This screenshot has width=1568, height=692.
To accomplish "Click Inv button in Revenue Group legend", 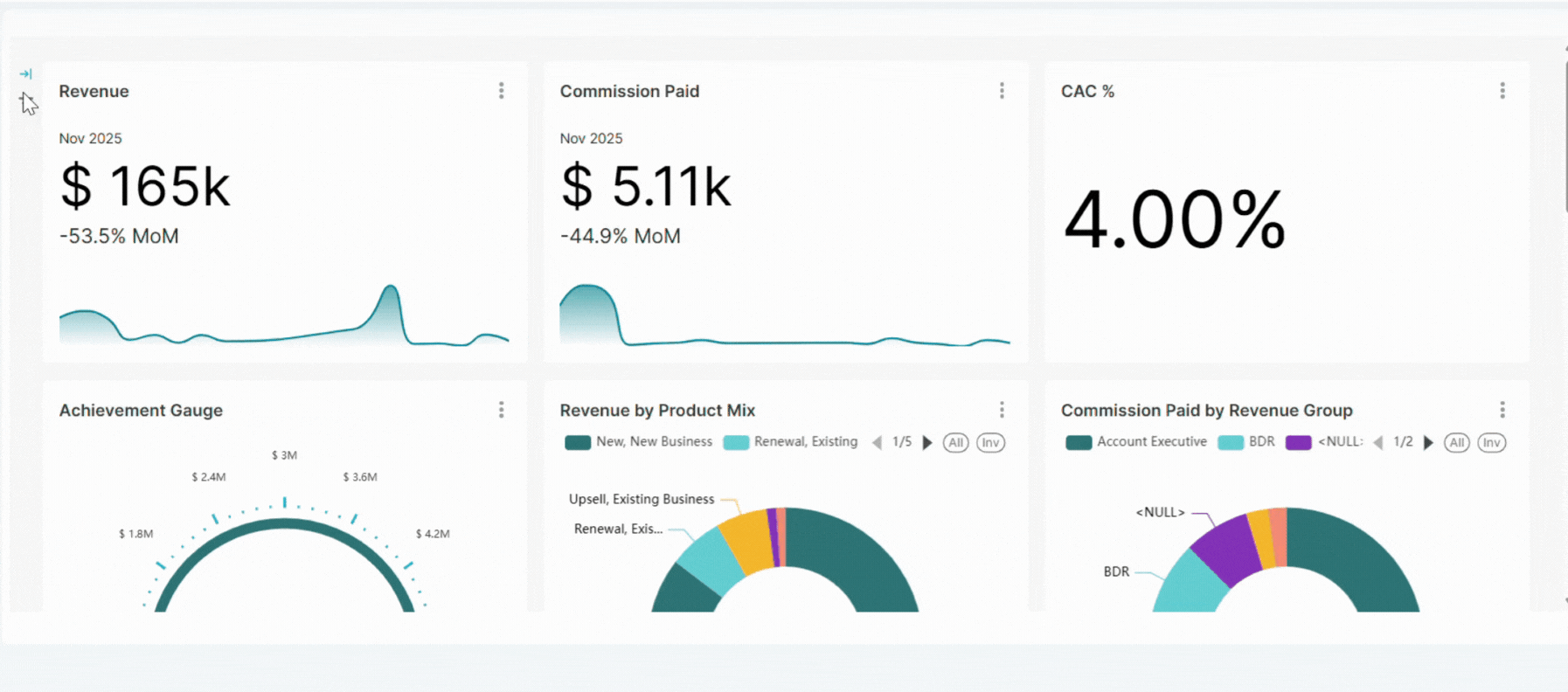I will (1492, 443).
